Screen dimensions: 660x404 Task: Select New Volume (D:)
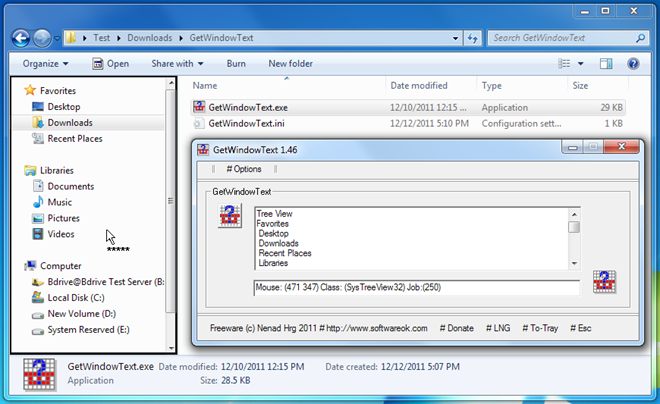click(81, 314)
